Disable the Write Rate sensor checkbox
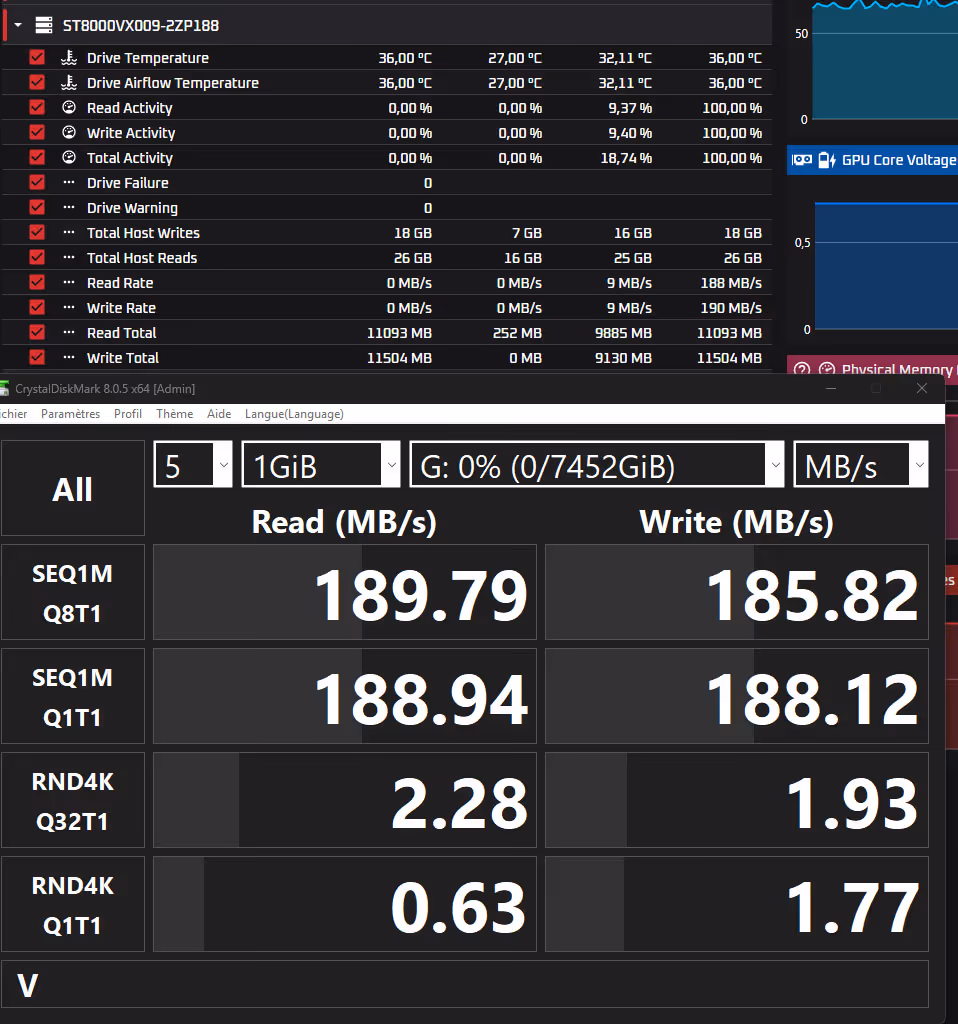 [36, 307]
